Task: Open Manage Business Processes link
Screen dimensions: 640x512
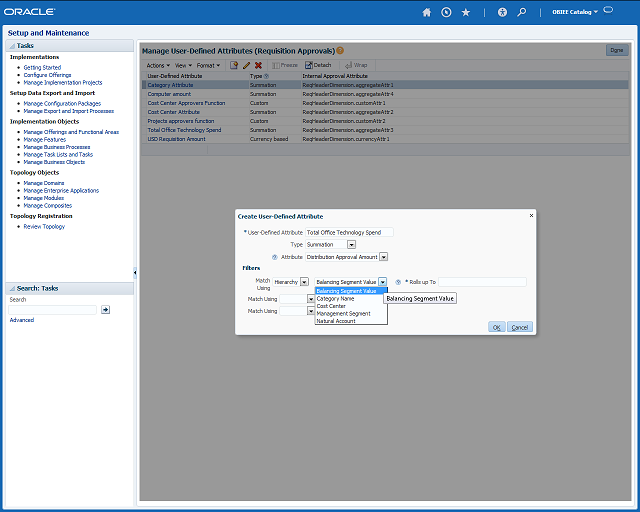Action: tap(57, 147)
